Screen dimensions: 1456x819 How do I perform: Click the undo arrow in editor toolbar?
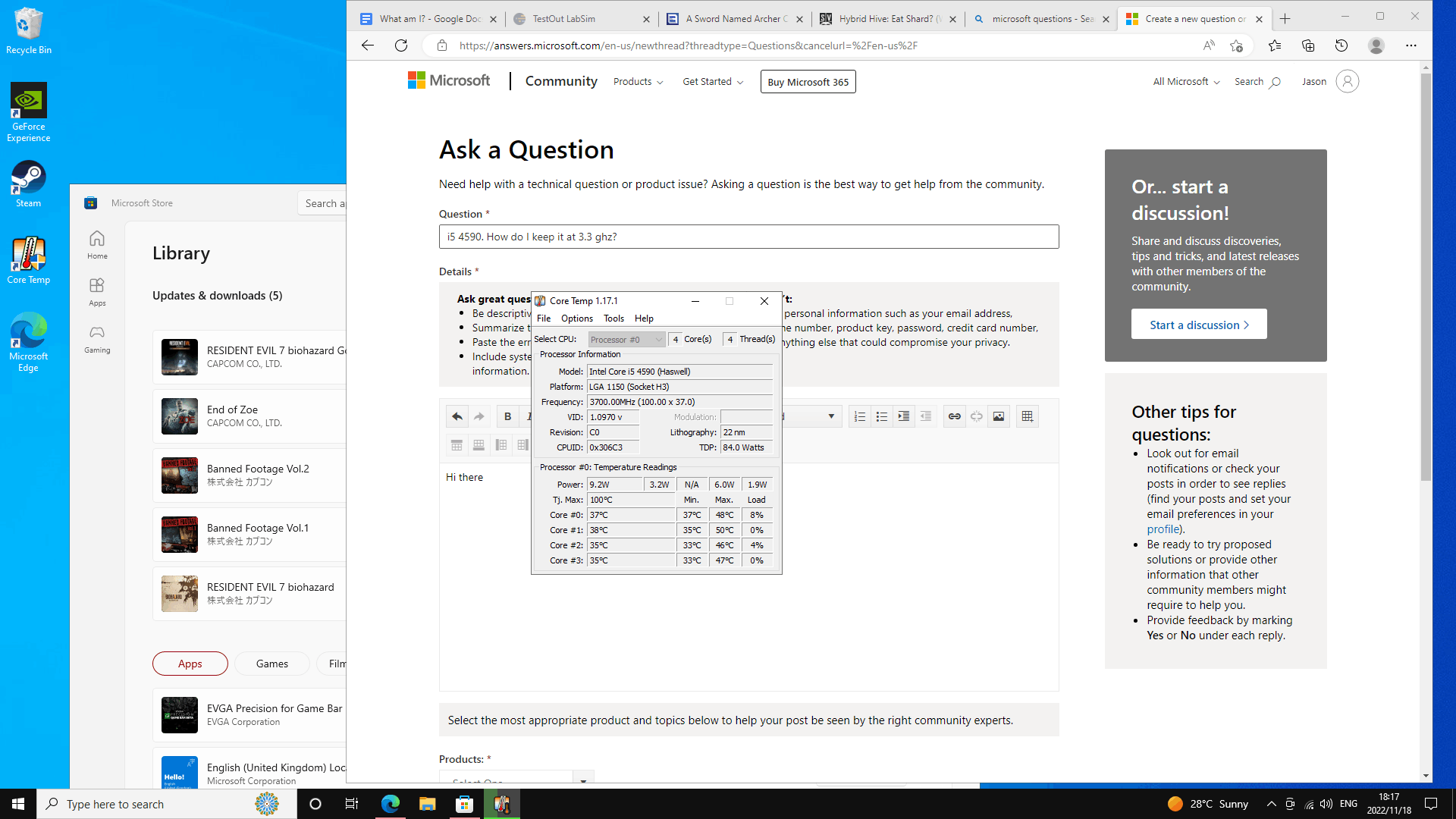[x=457, y=416]
